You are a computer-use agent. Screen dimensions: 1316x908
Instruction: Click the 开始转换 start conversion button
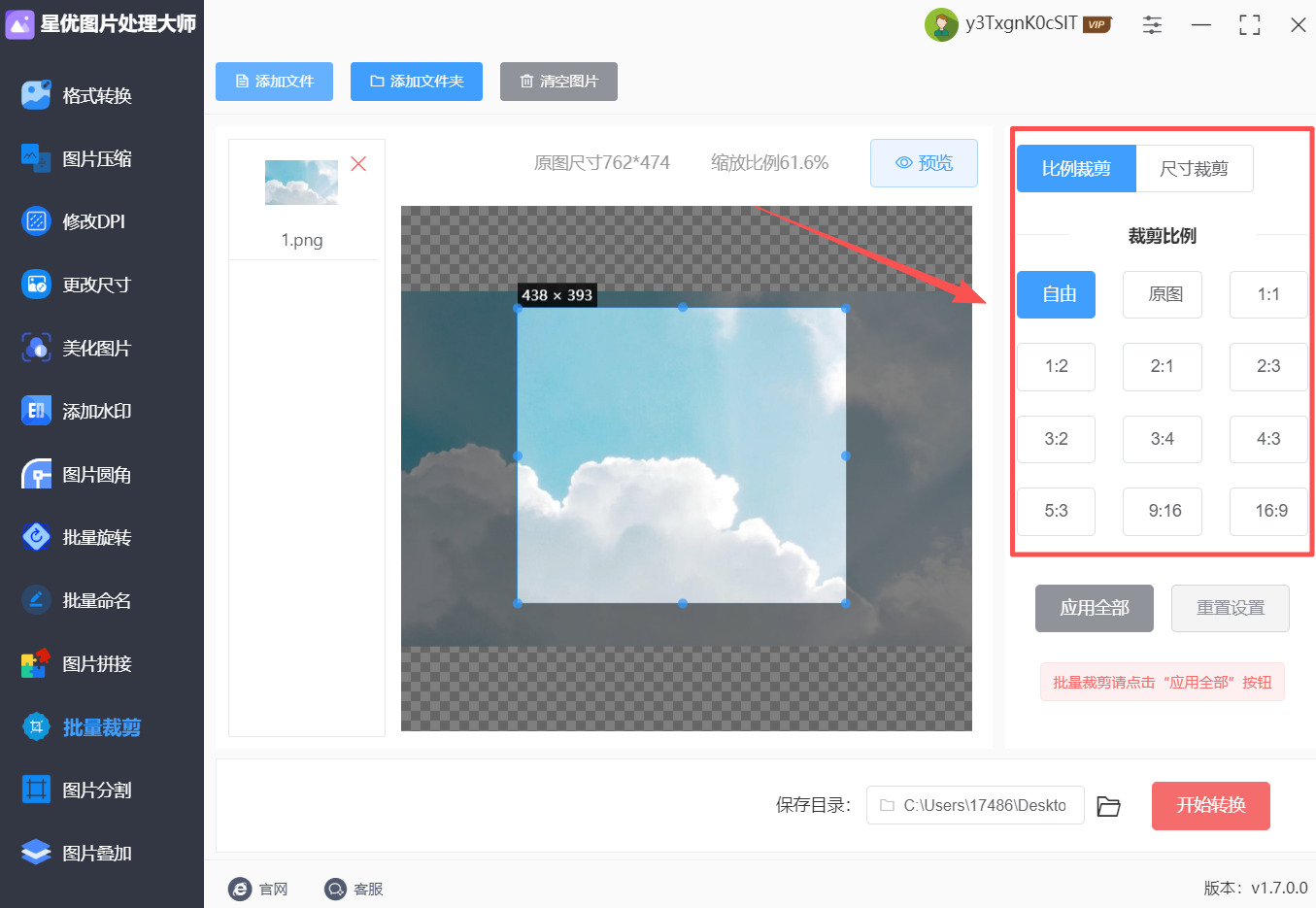(1210, 805)
